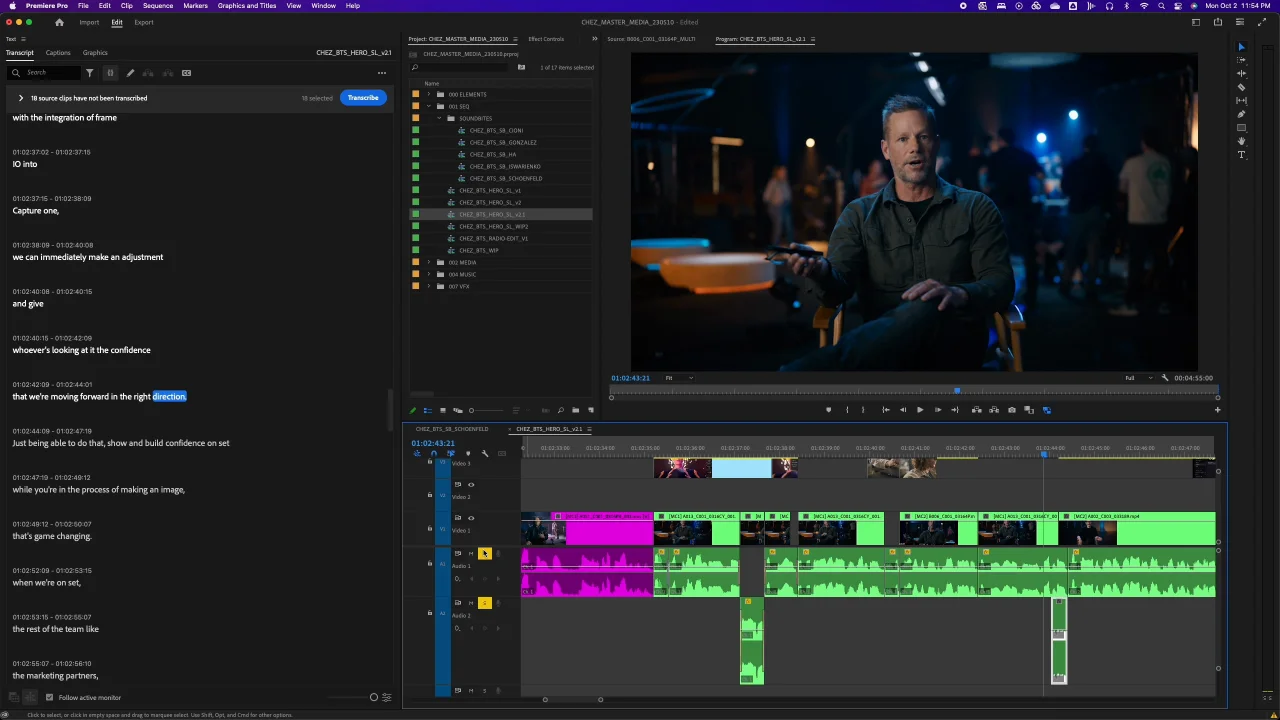This screenshot has height=720, width=1280.
Task: Switch to the Captions tab
Action: [x=58, y=52]
